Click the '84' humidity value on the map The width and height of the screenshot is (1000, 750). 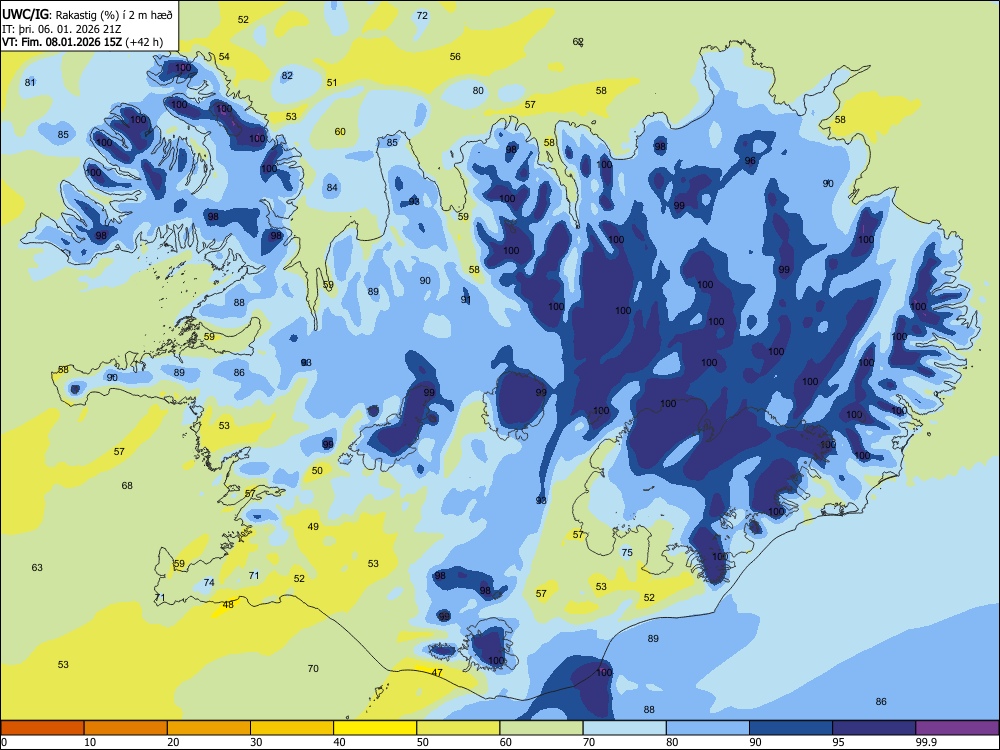pyautogui.click(x=332, y=187)
